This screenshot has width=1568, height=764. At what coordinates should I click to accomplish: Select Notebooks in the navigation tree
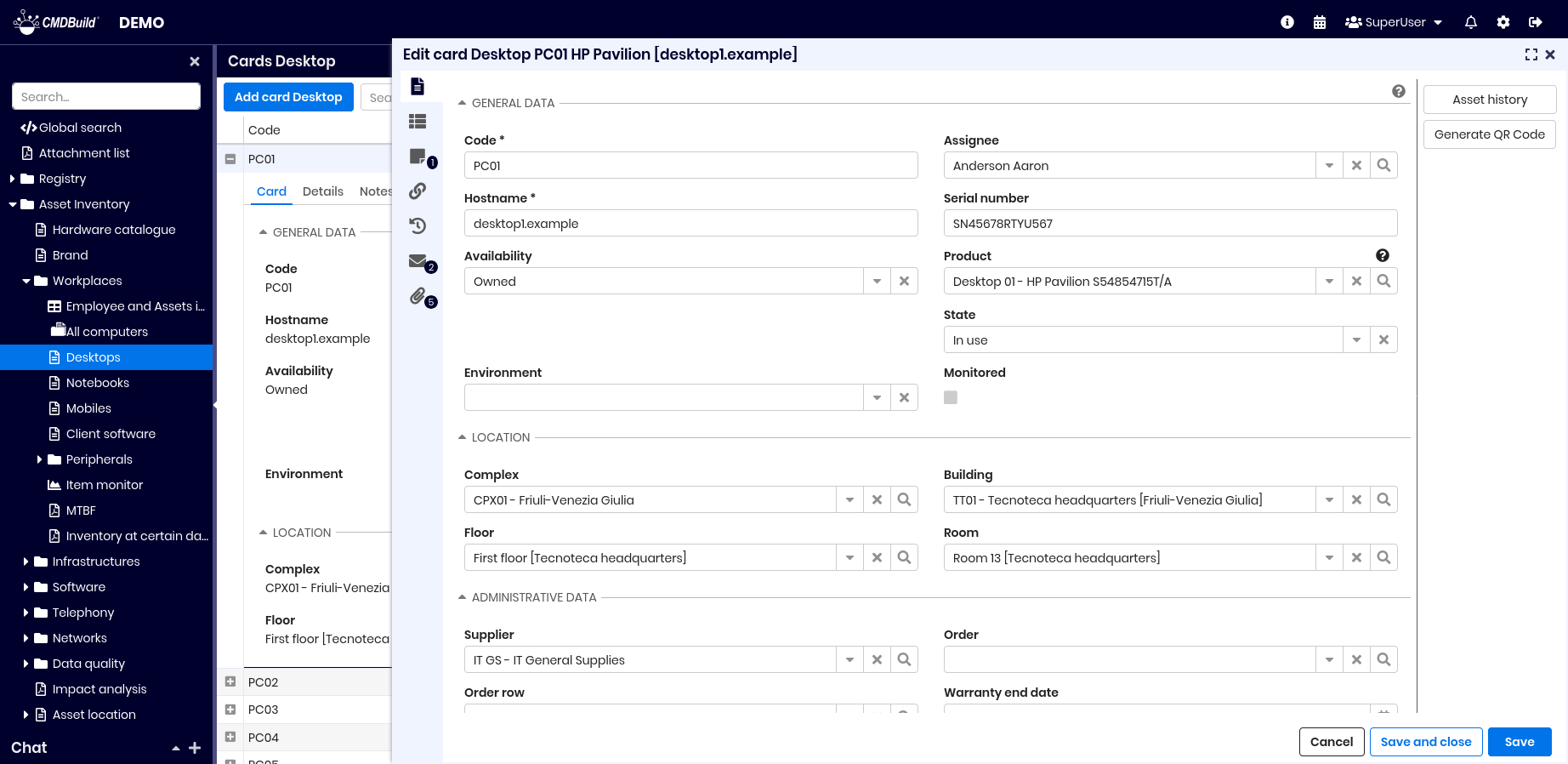(x=98, y=383)
